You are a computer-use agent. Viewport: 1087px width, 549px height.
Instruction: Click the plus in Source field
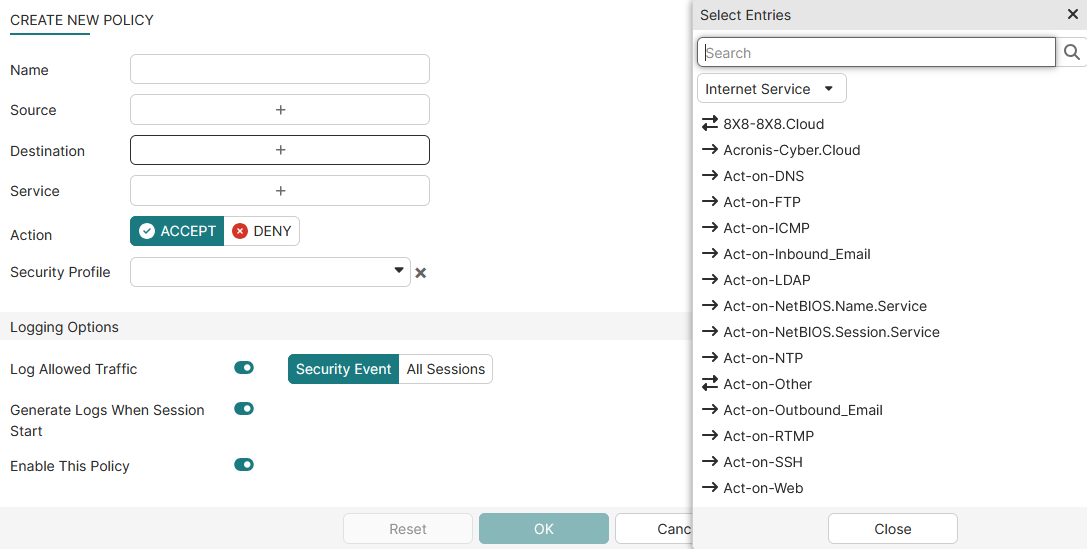(x=280, y=110)
